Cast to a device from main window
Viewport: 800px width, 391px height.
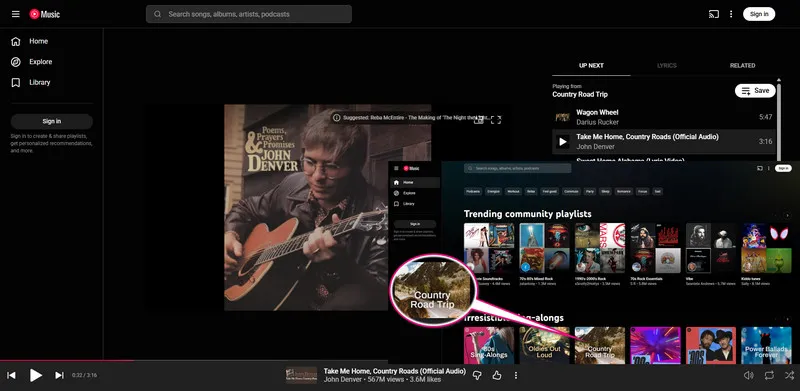pos(714,14)
